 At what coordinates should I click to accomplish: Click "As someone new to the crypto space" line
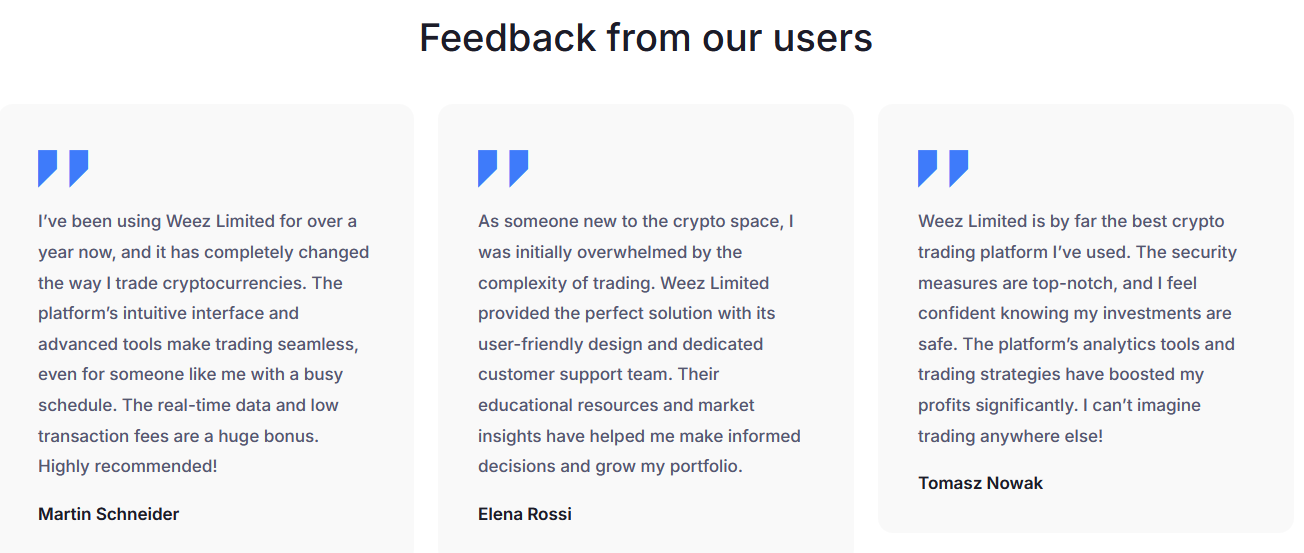point(635,221)
